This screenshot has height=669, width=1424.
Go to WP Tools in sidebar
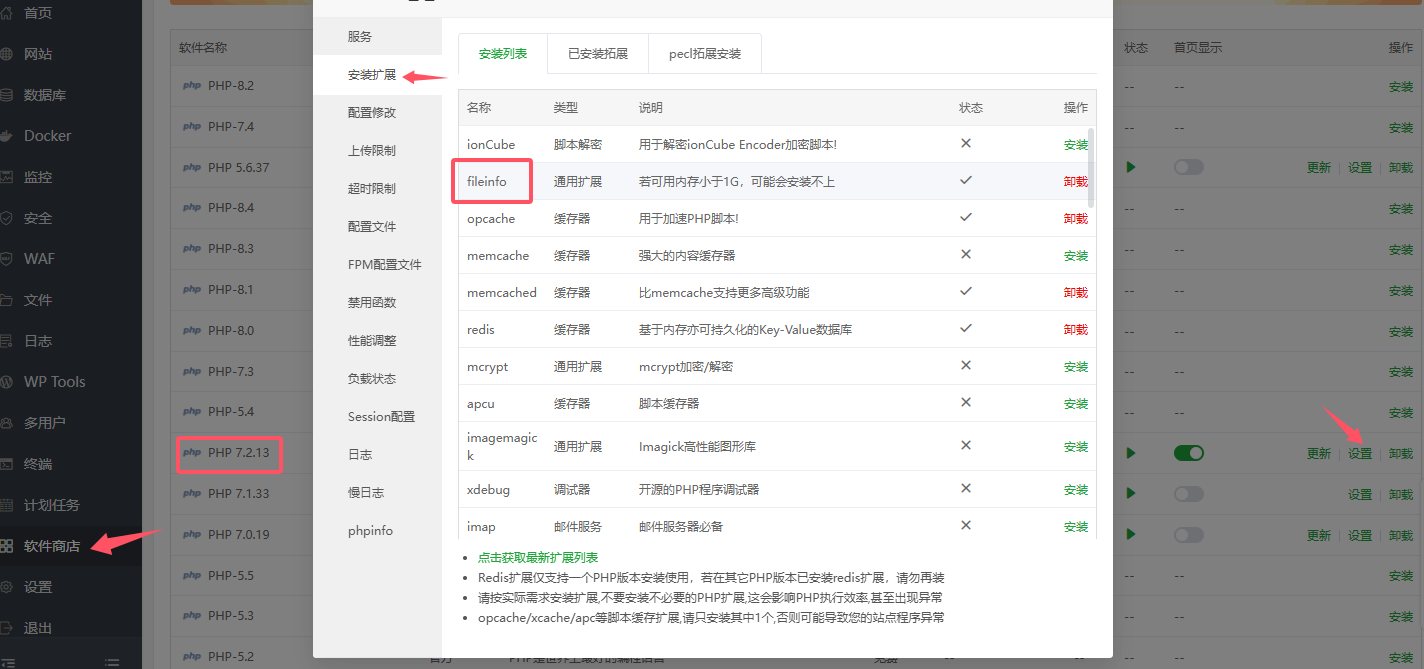click(54, 382)
